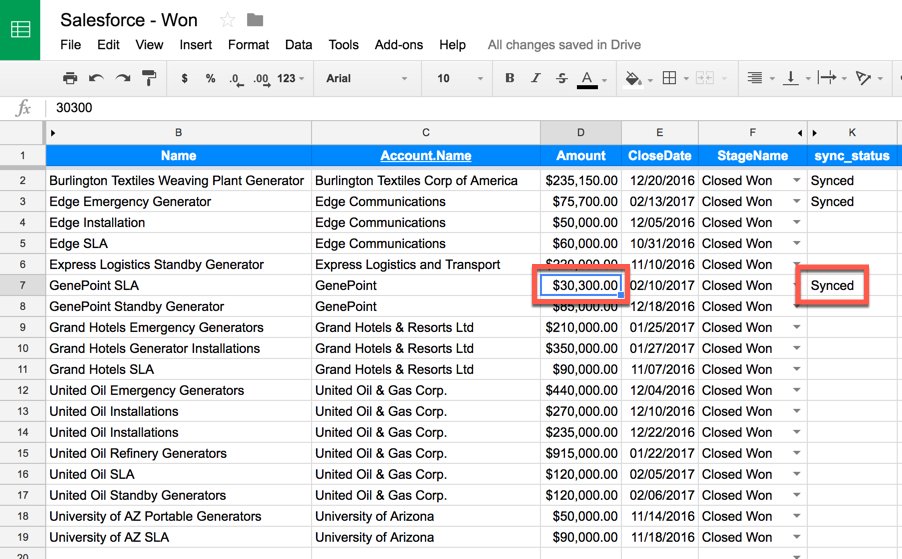The image size is (902, 559).
Task: Click Synced cell in GenePoint SLA row
Action: [x=852, y=285]
